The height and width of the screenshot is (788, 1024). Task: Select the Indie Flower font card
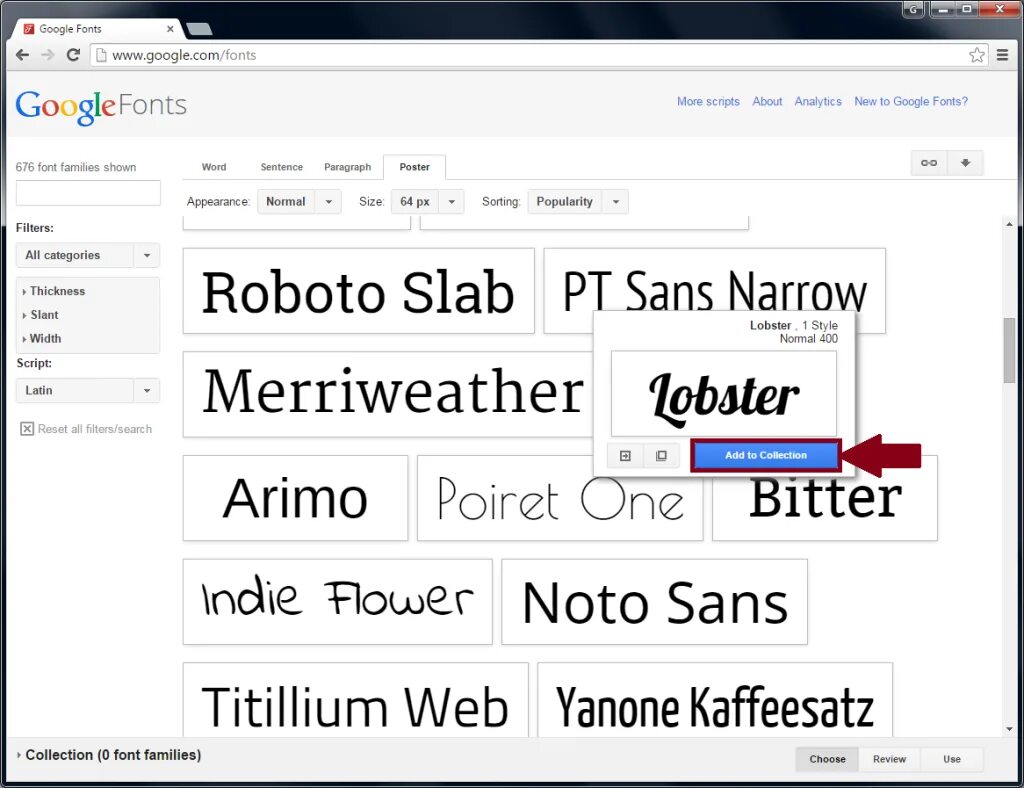pyautogui.click(x=338, y=601)
